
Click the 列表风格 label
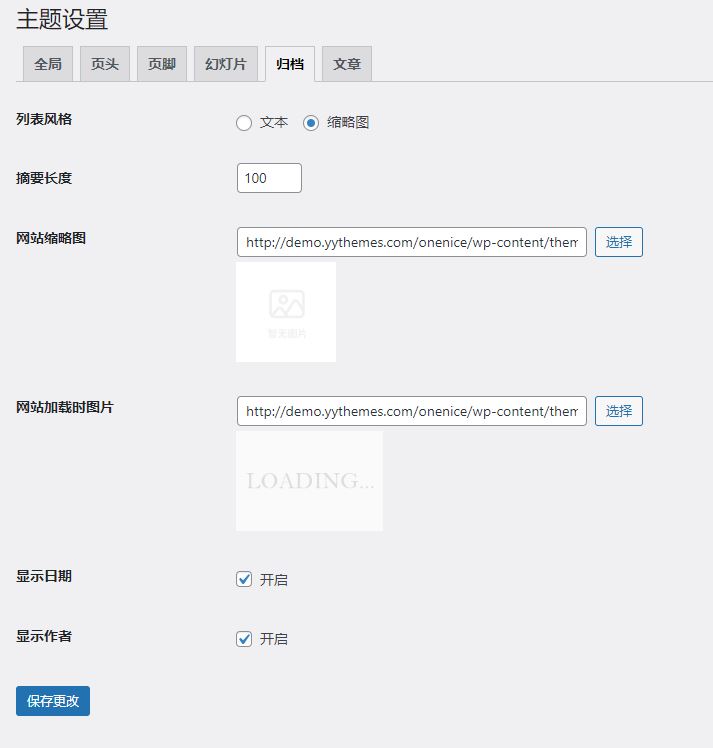44,119
